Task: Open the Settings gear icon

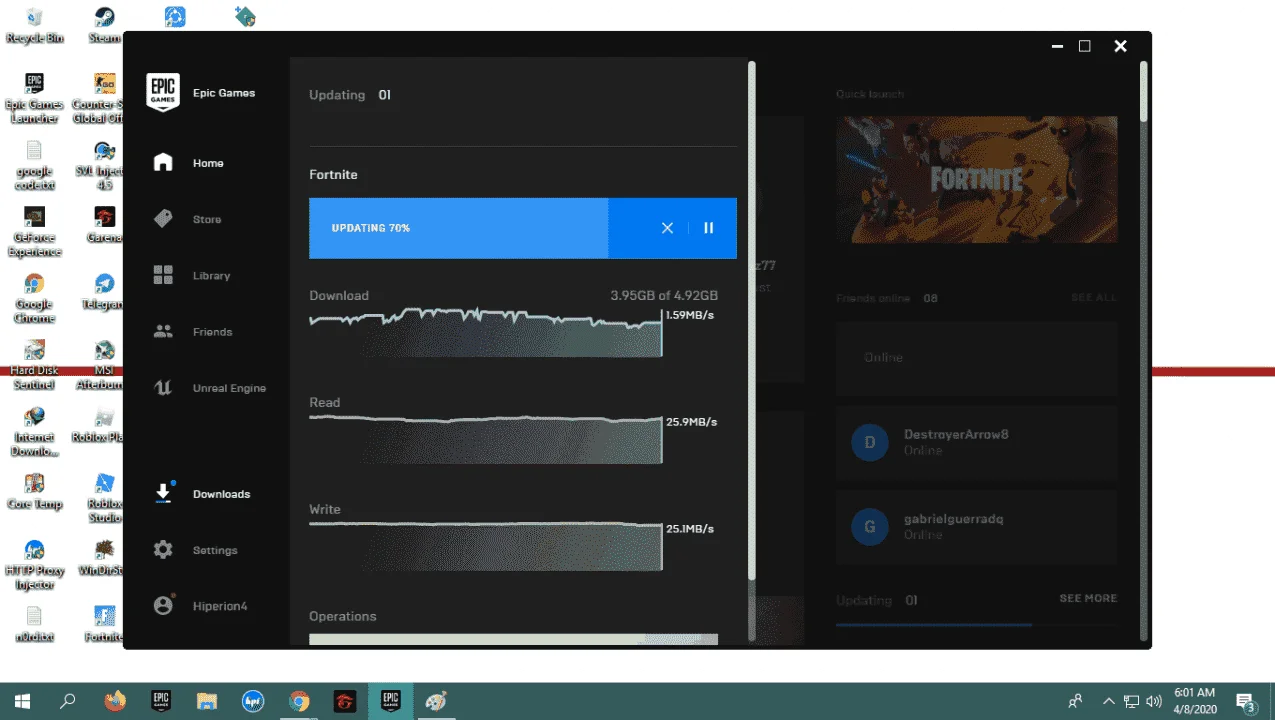Action: point(163,550)
